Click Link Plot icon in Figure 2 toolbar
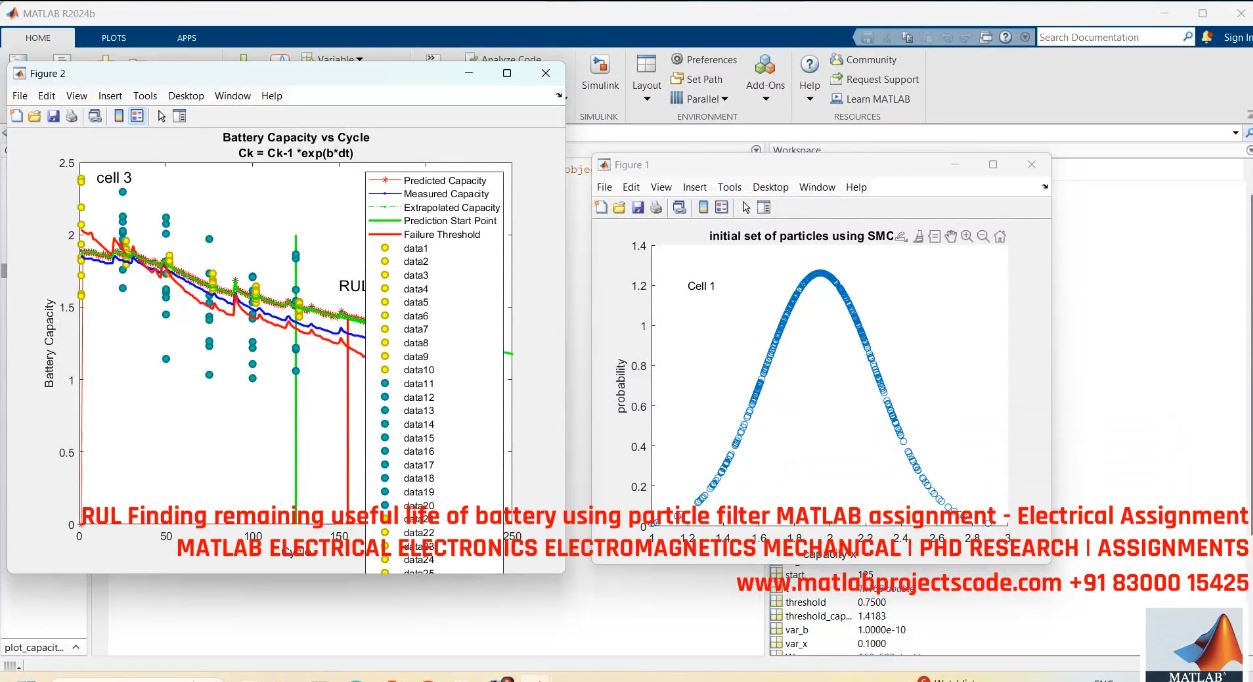This screenshot has height=682, width=1253. 95,116
